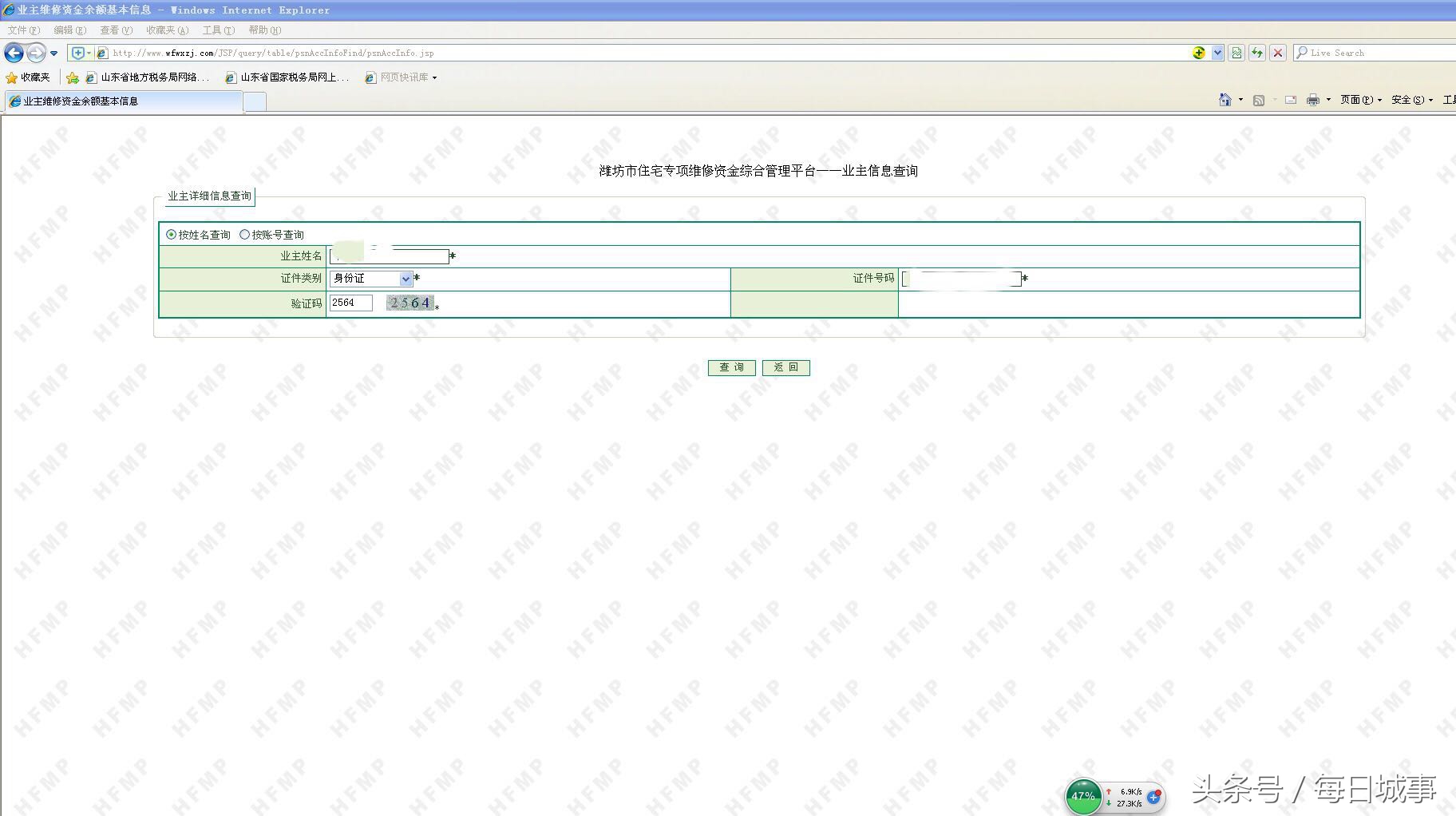Open the recent pages dropdown arrow

tap(53, 53)
